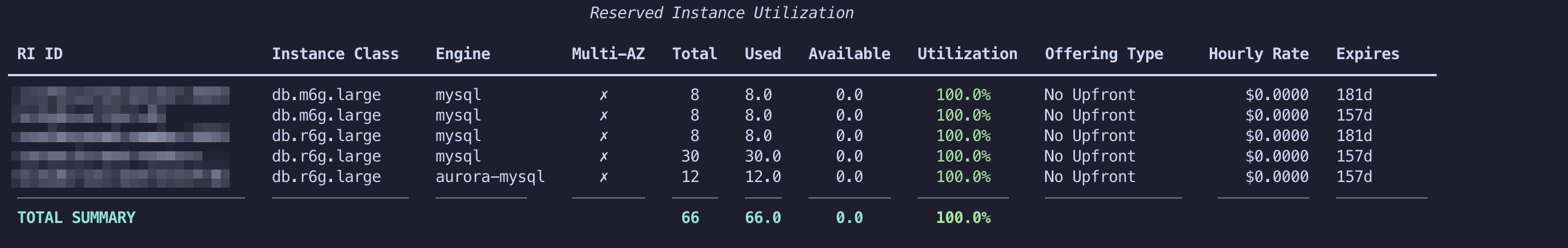This screenshot has height=248, width=1568.
Task: Click the summary used value 66.0
Action: pyautogui.click(x=763, y=217)
